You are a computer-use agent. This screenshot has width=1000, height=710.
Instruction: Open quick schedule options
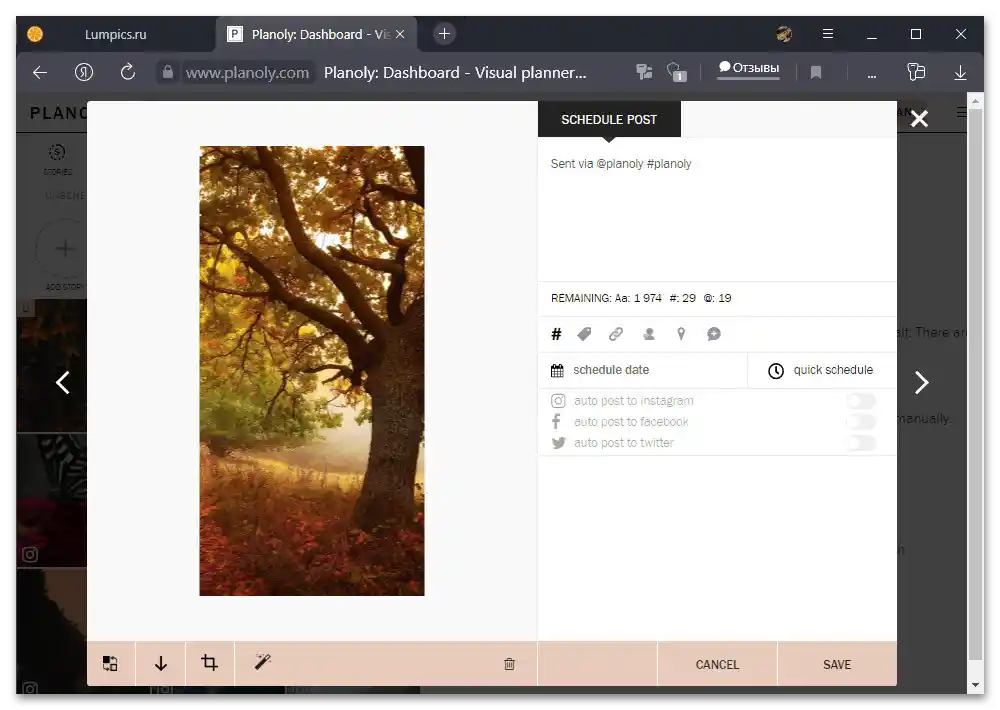pos(821,370)
